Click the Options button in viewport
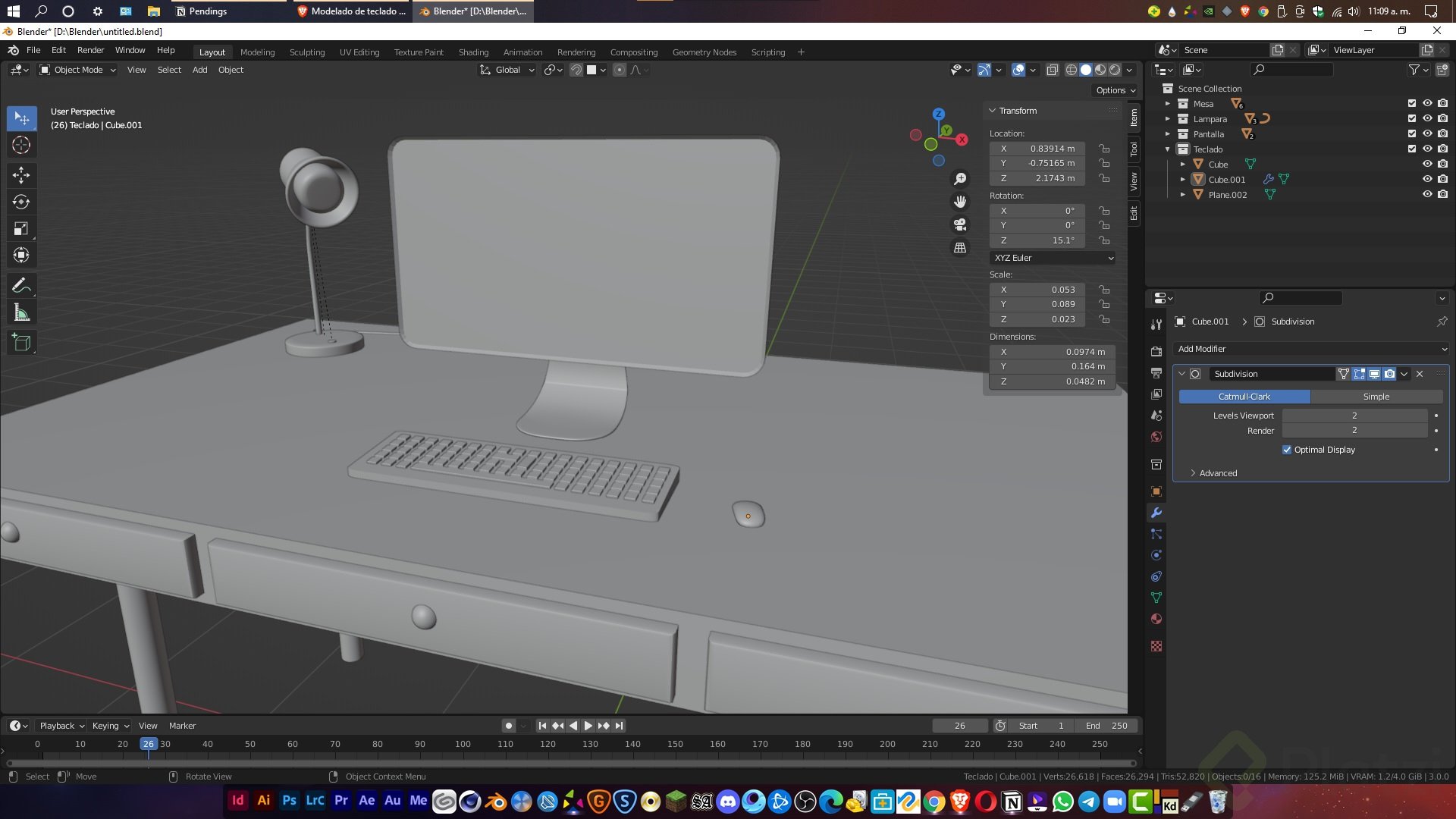Image resolution: width=1456 pixels, height=819 pixels. (x=1115, y=90)
